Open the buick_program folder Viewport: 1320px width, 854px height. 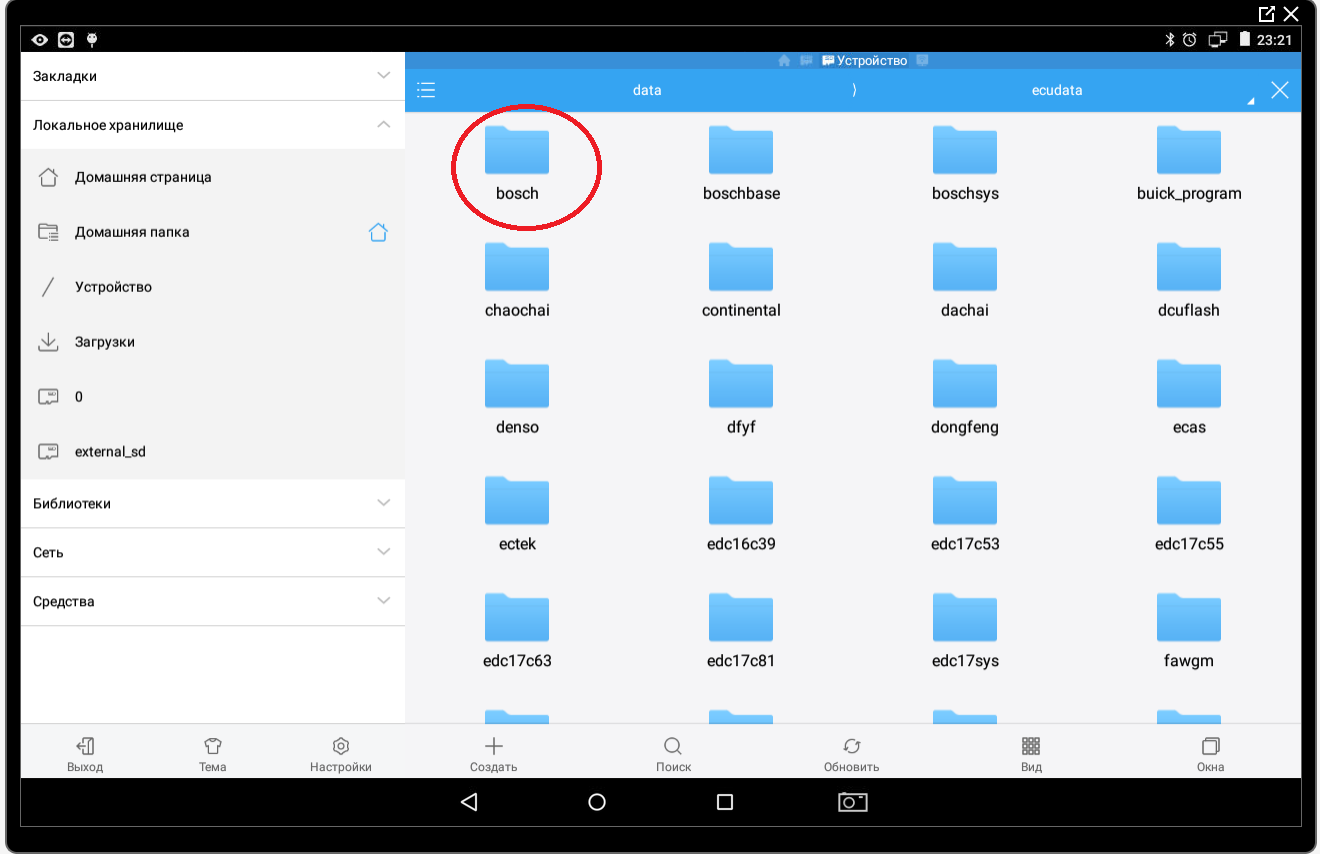coord(1189,165)
